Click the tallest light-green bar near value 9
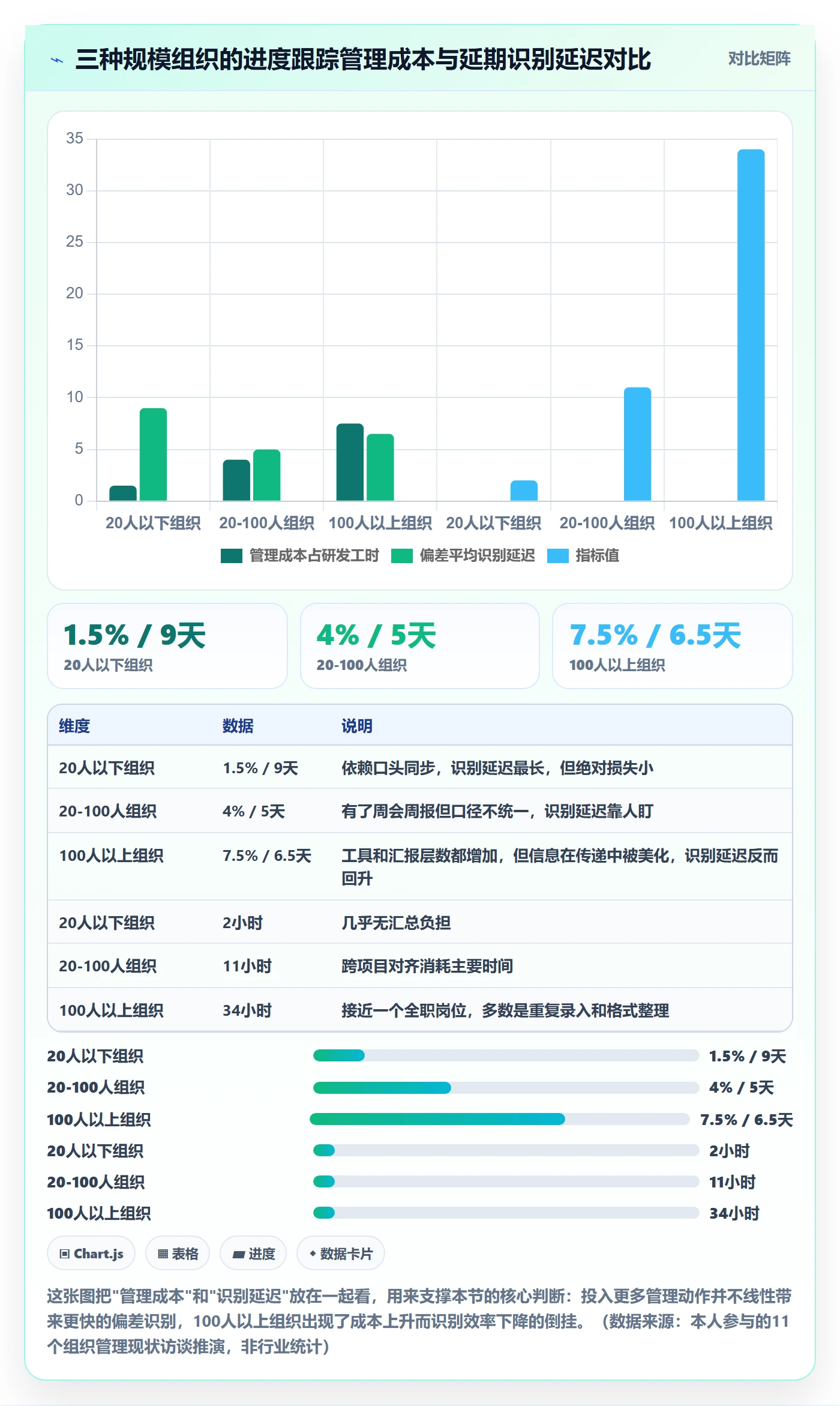 pos(153,454)
